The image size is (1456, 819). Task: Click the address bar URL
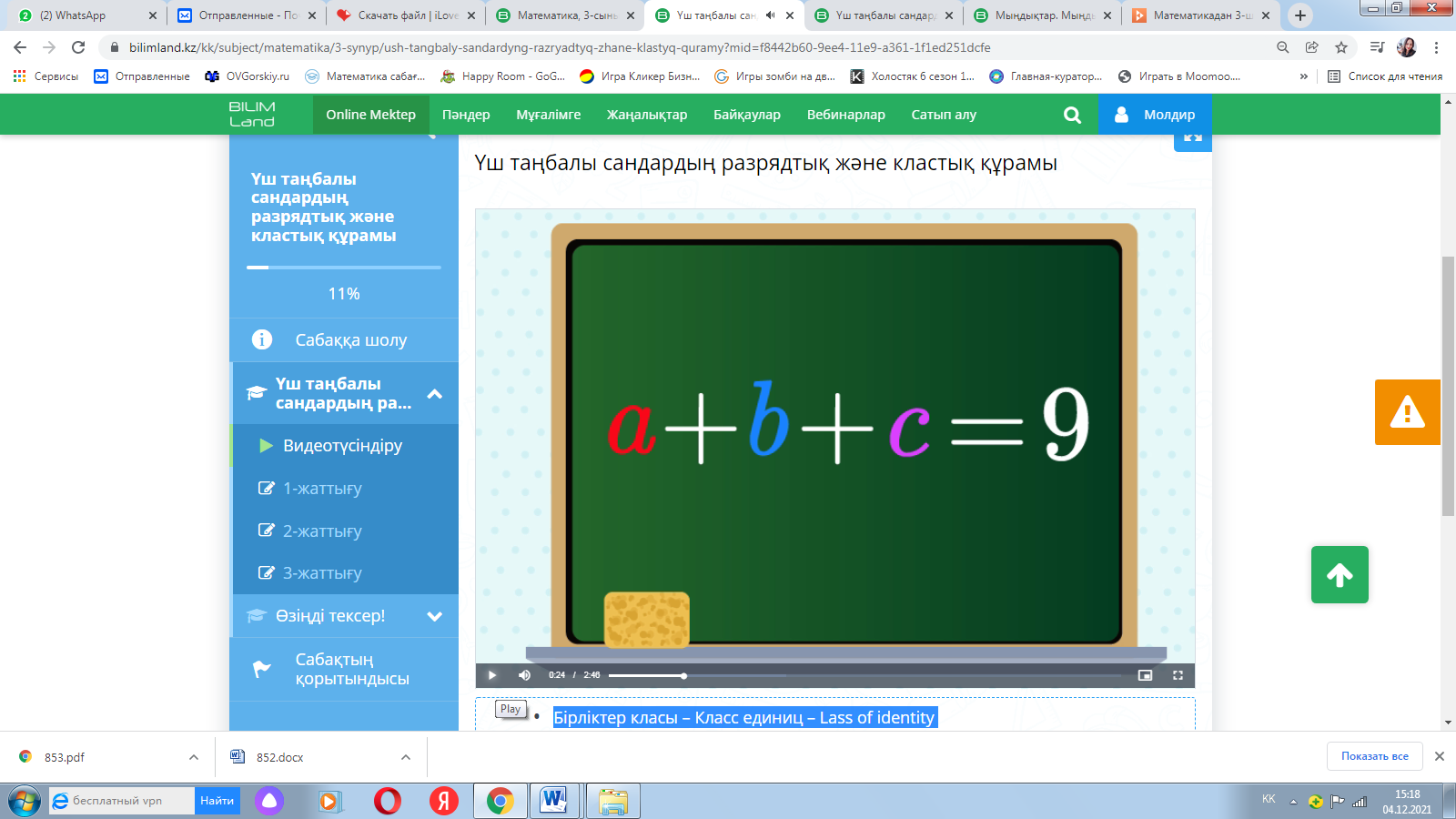point(560,47)
